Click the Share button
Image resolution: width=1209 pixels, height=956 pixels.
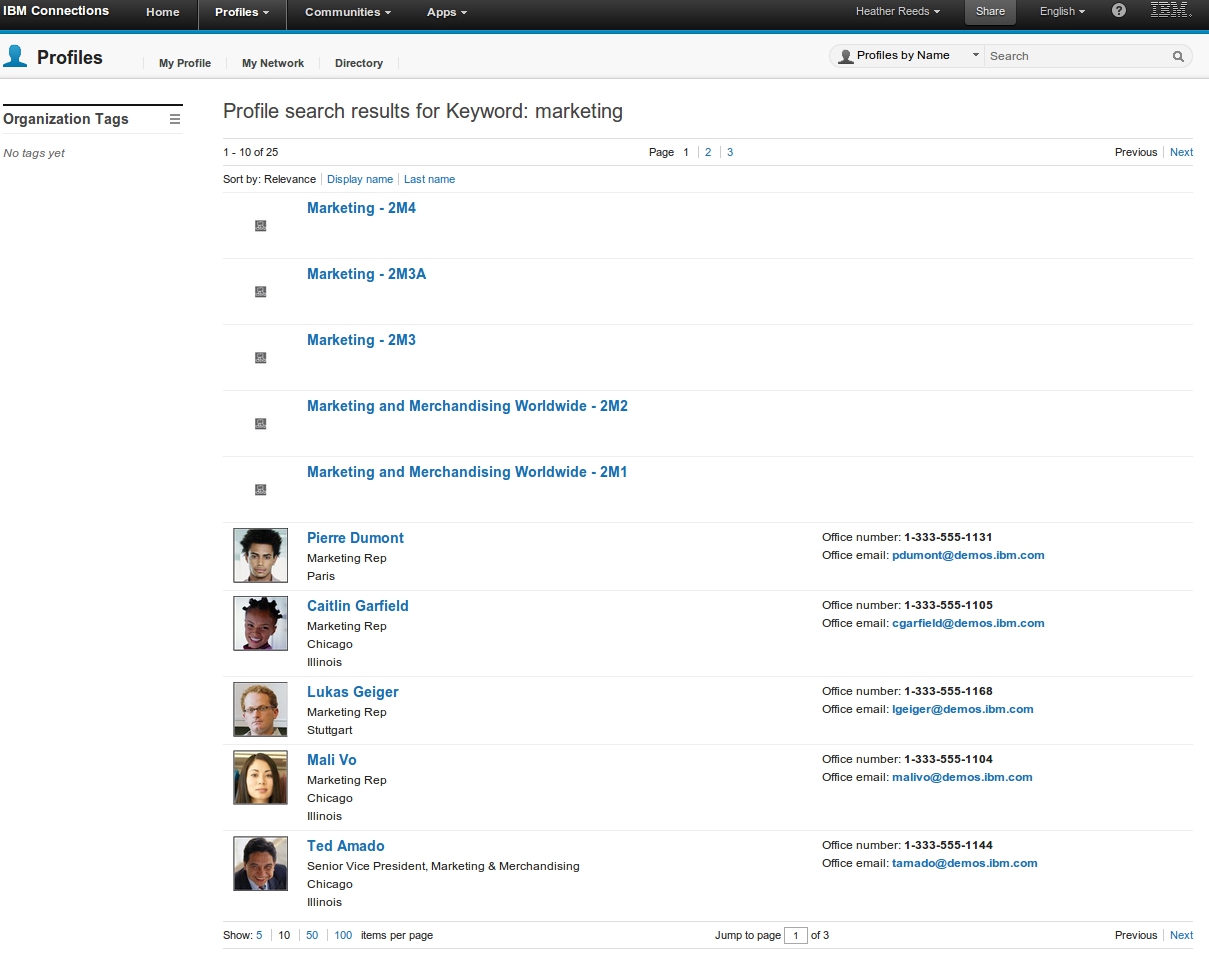point(989,12)
